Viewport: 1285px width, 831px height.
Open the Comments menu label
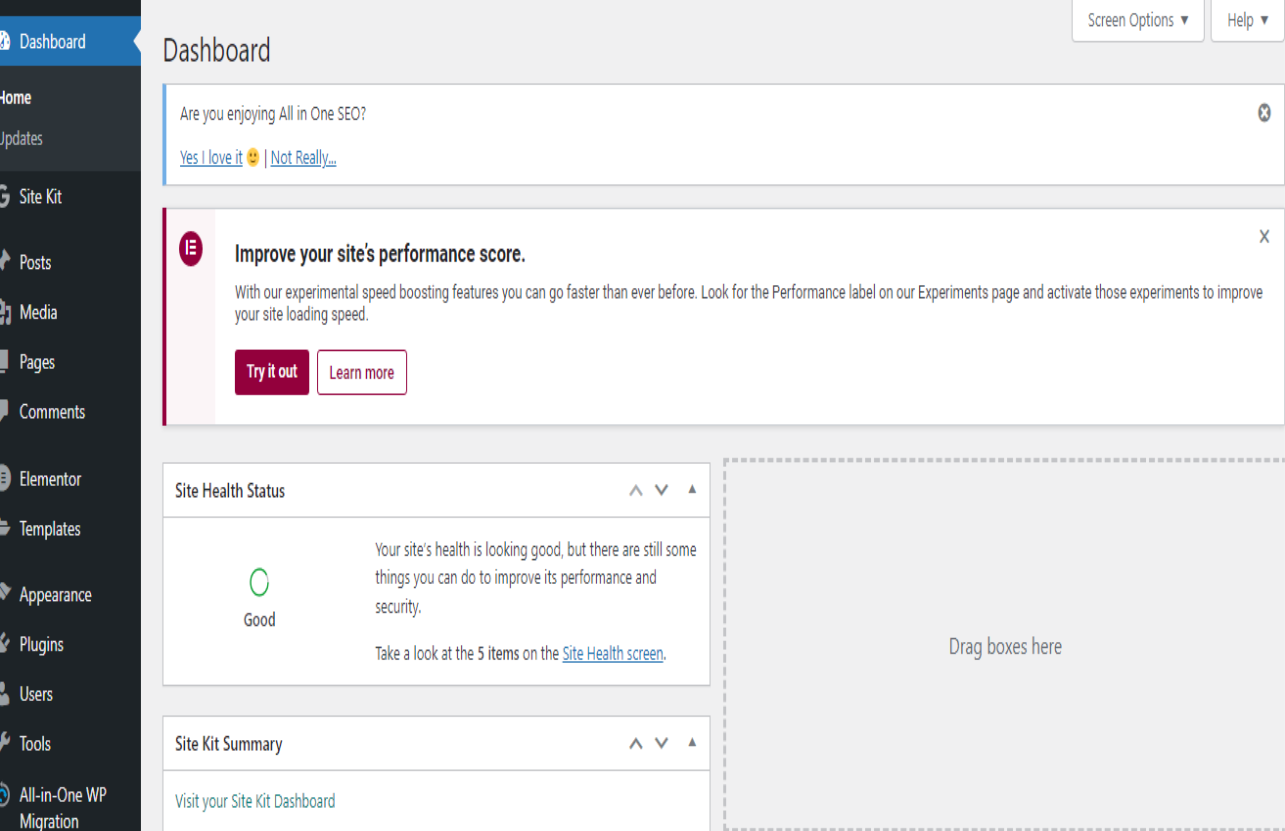click(x=52, y=411)
